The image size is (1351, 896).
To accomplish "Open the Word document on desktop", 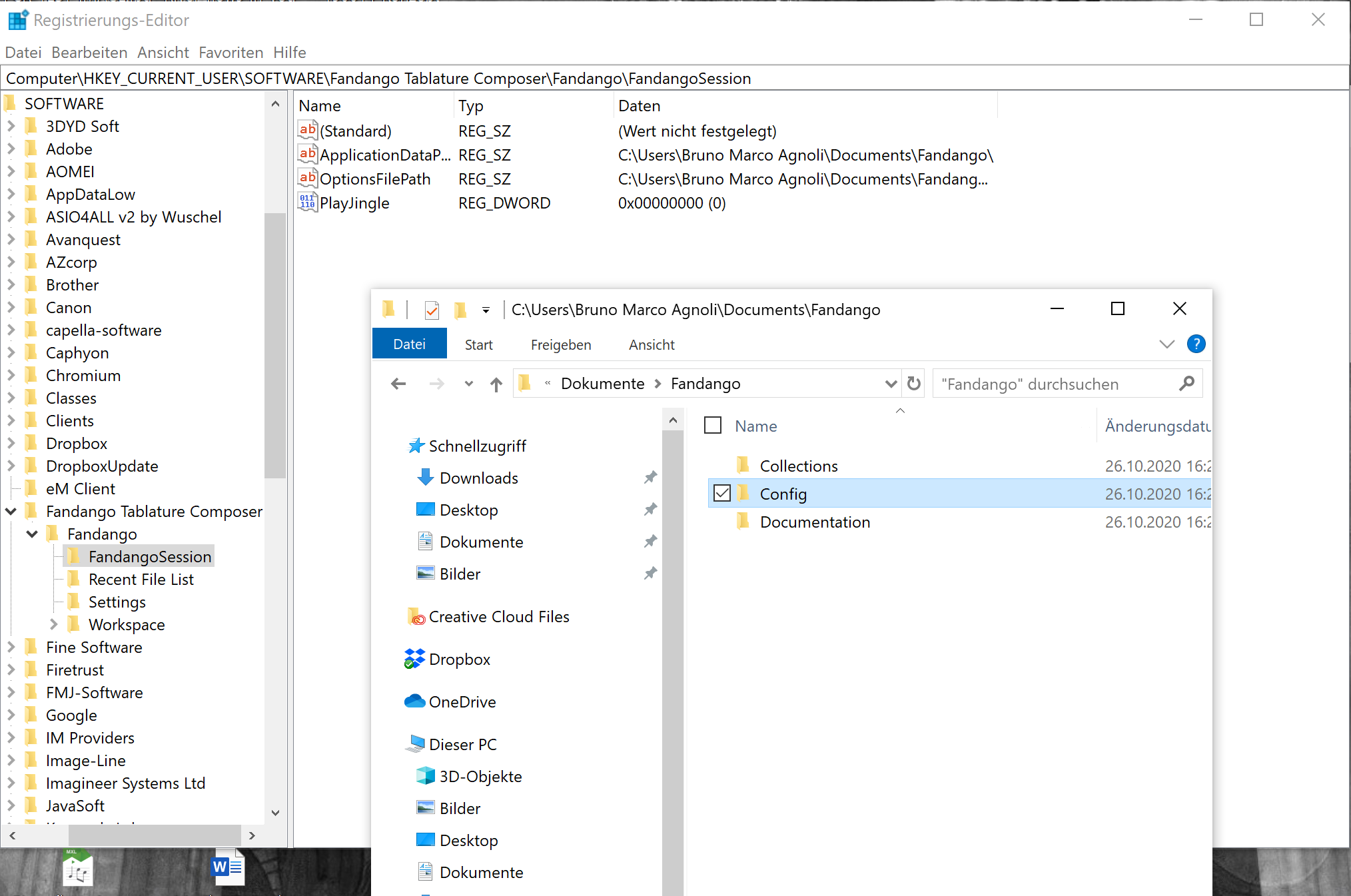I will [227, 868].
